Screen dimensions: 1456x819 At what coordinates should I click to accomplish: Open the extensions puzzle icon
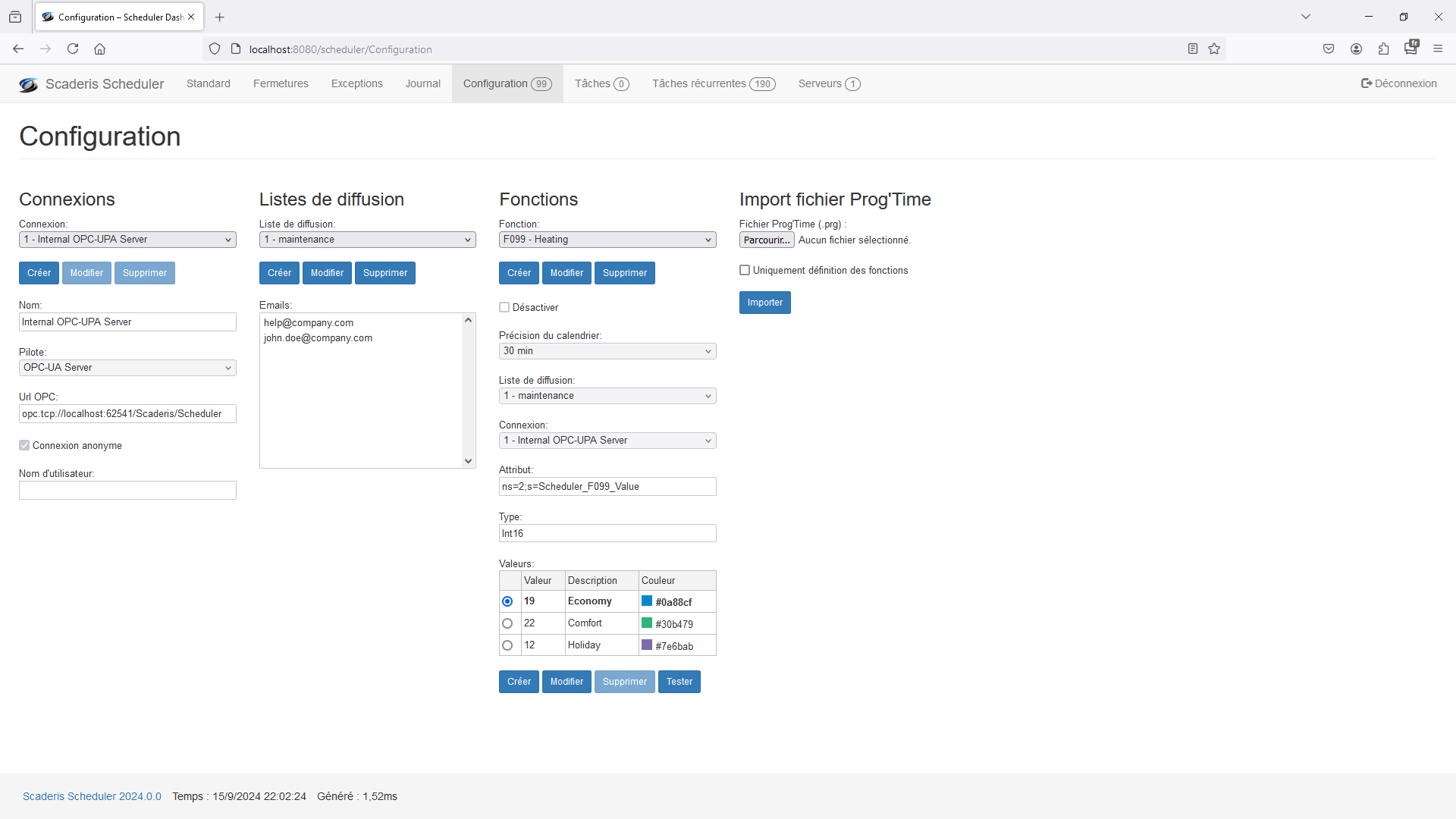click(1383, 49)
